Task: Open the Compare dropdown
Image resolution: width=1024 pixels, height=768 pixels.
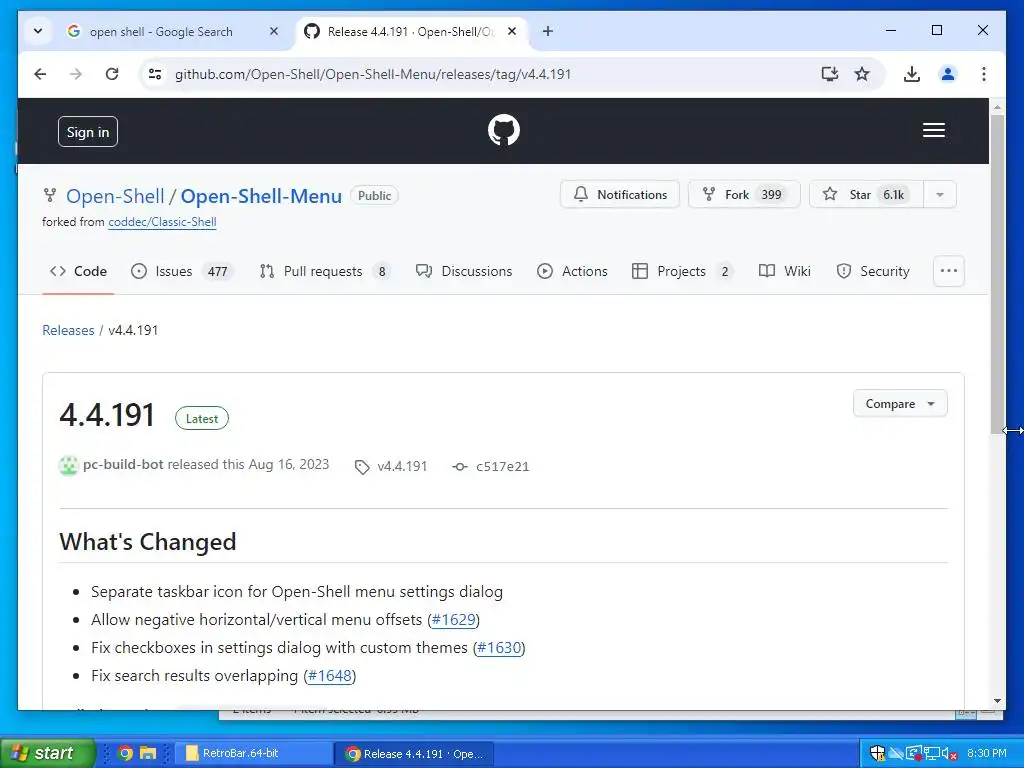Action: pyautogui.click(x=900, y=404)
